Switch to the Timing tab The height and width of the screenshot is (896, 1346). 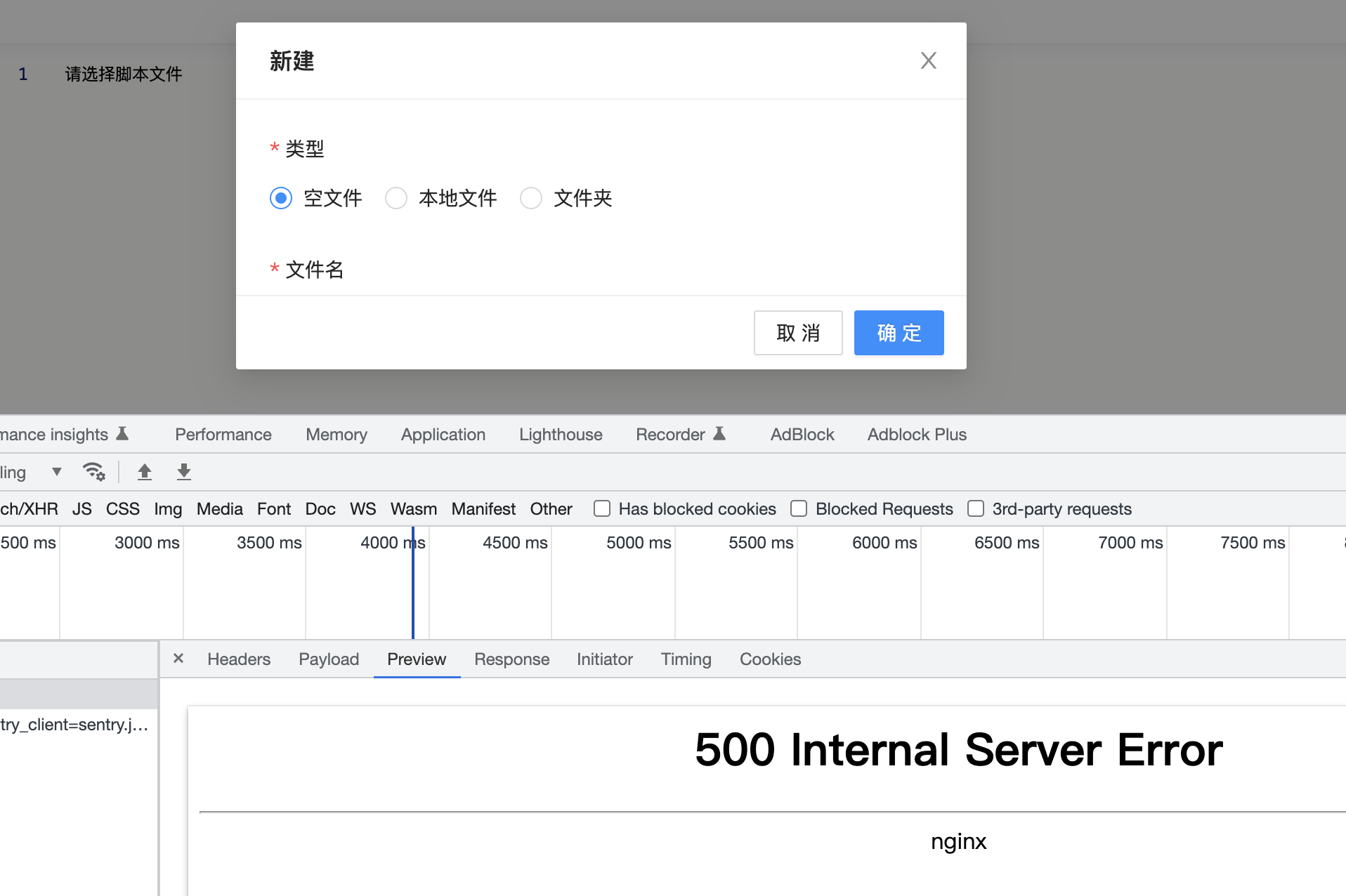point(686,659)
